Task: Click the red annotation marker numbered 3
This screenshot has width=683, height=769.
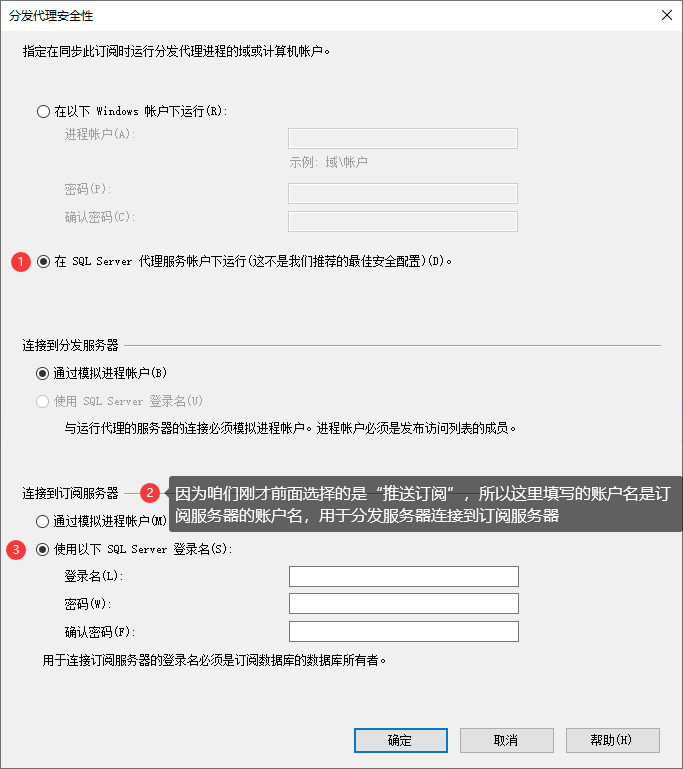Action: click(16, 550)
